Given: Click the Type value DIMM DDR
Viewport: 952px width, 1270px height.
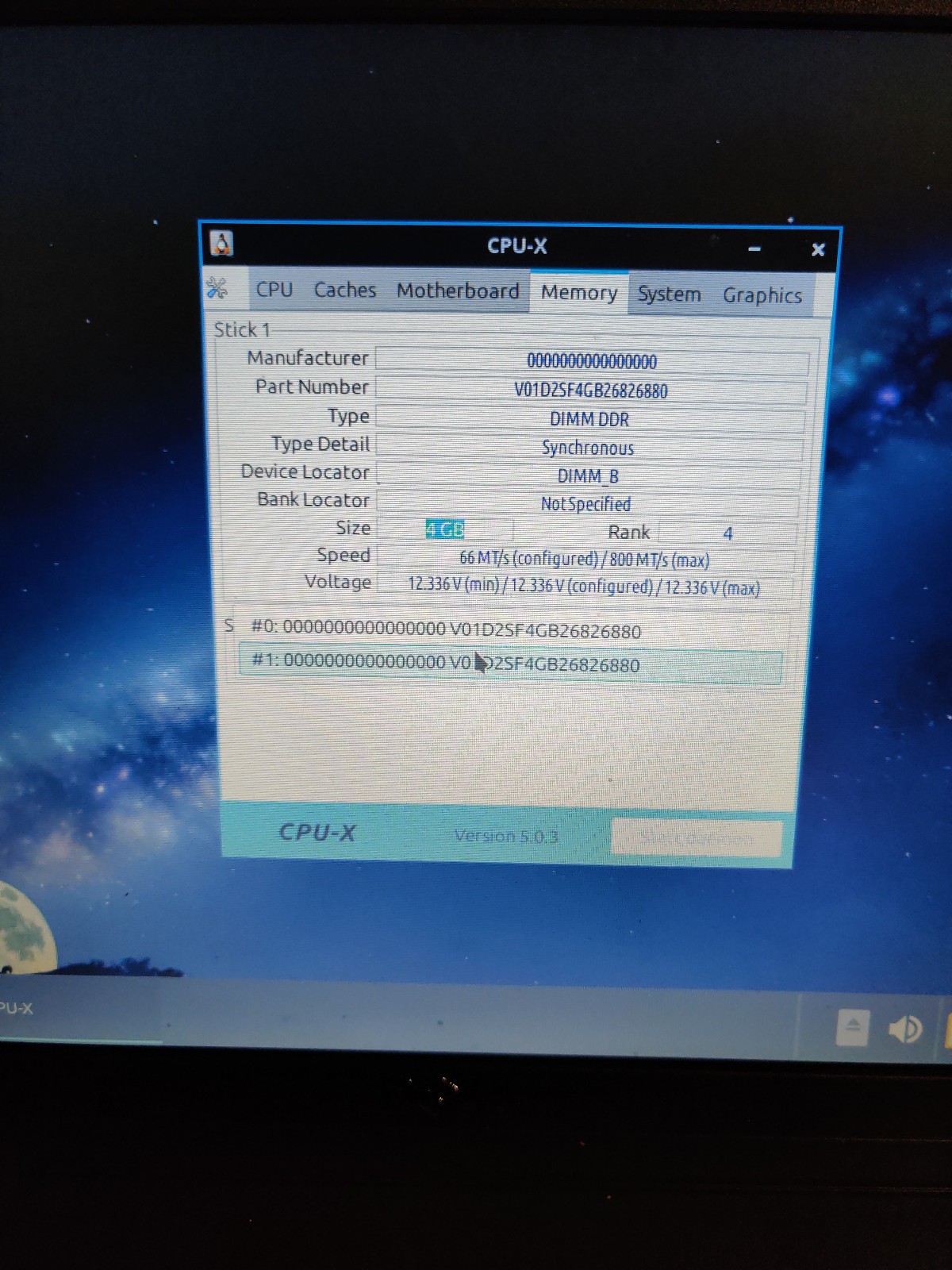Looking at the screenshot, I should point(589,419).
